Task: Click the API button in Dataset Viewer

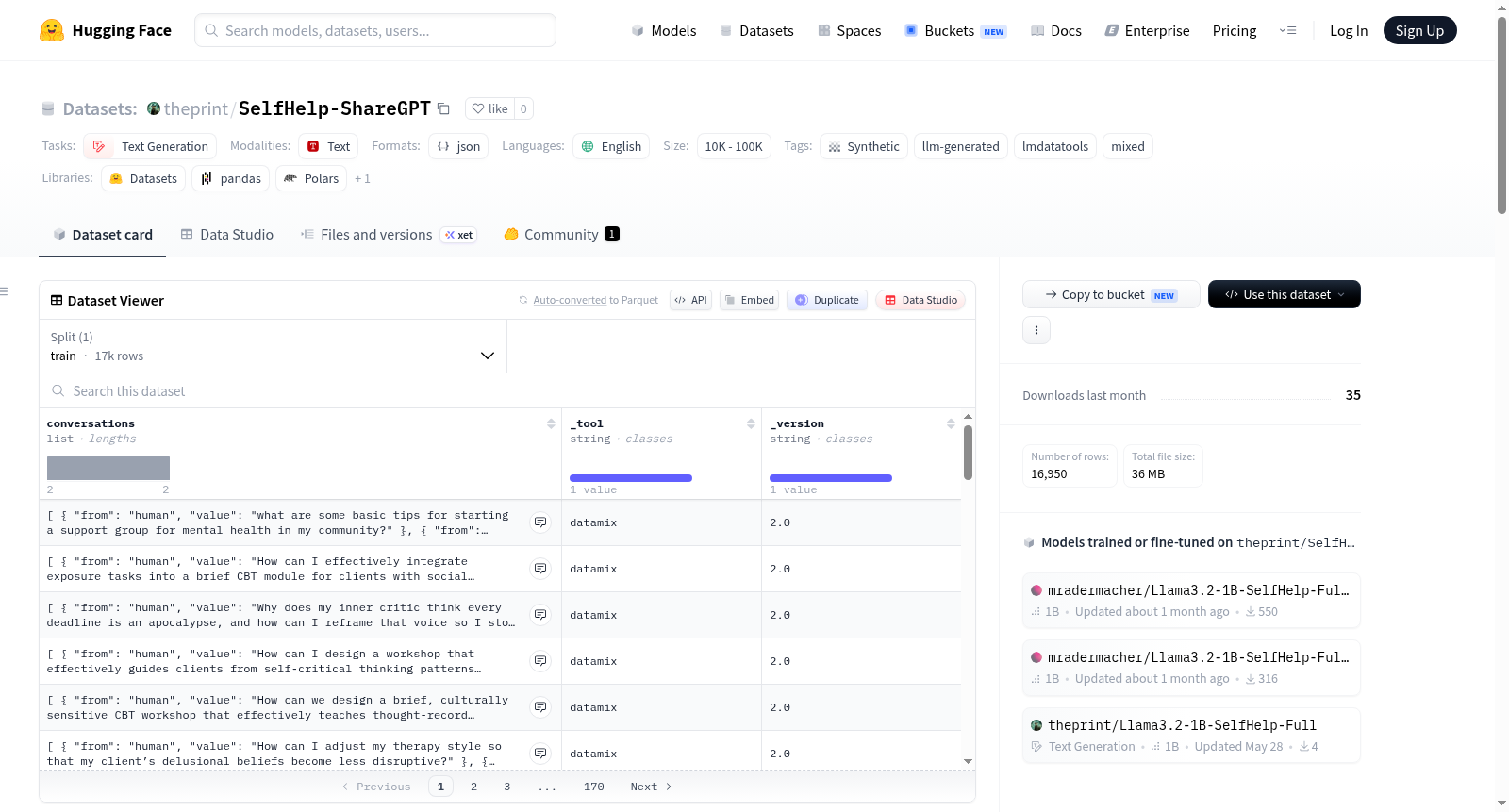Action: [x=690, y=300]
